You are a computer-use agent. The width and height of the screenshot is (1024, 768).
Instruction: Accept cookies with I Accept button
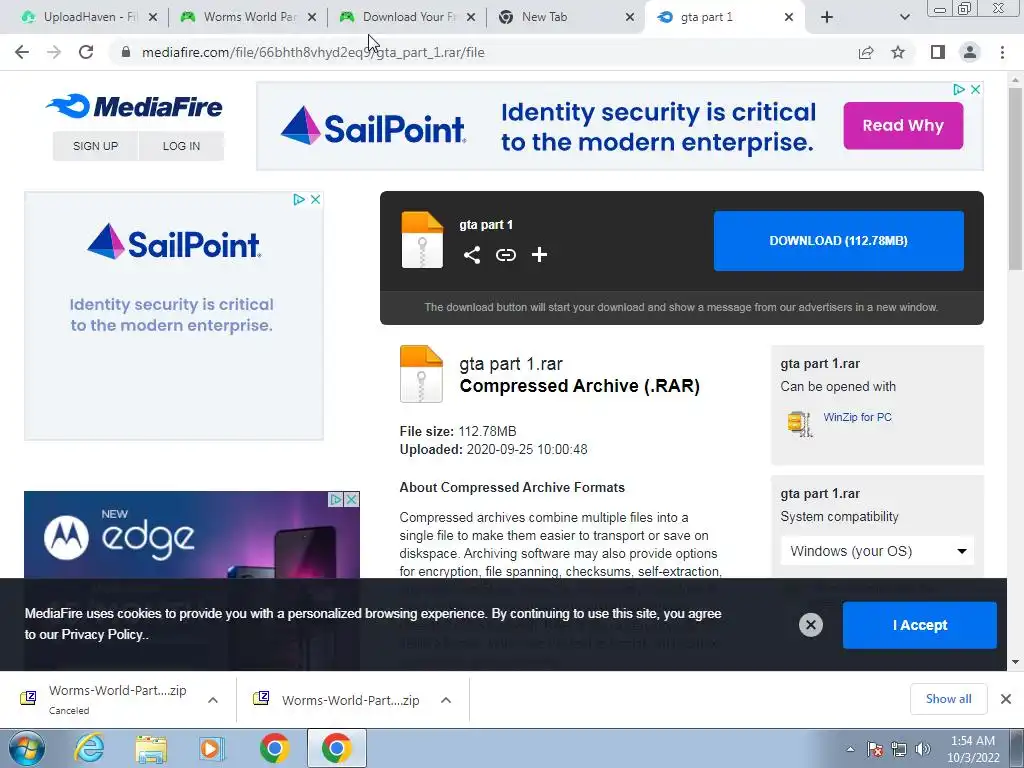tap(920, 625)
